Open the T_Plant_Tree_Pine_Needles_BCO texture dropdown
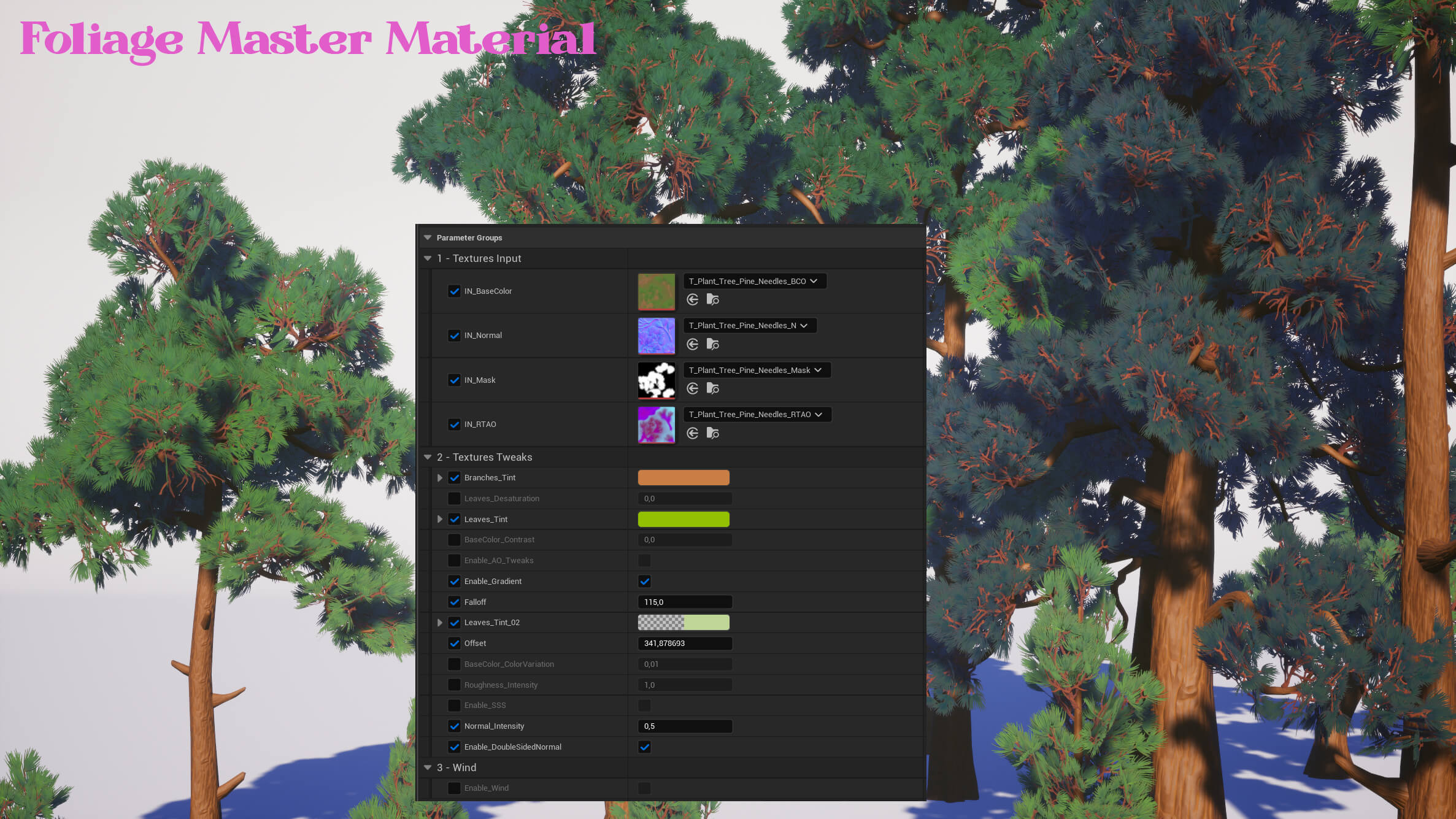1456x819 pixels. 754,281
